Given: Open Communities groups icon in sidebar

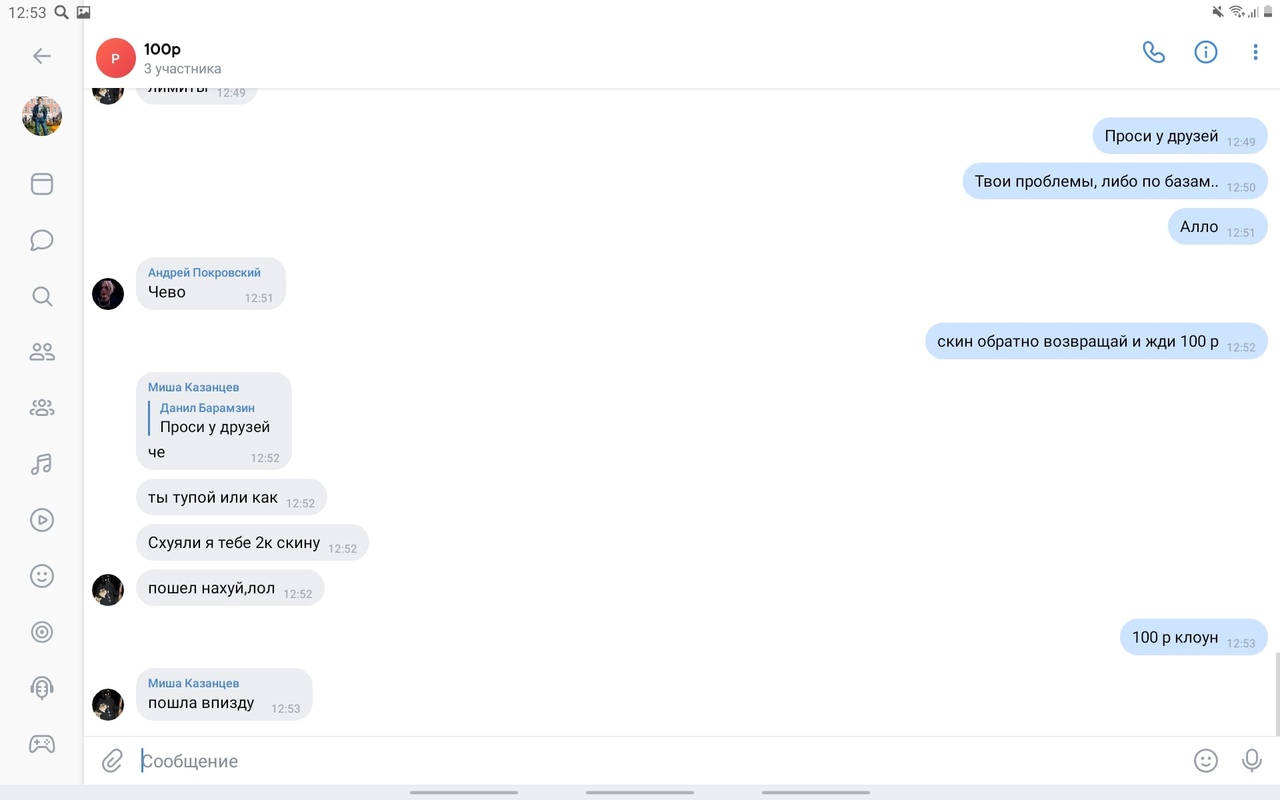Looking at the screenshot, I should click(42, 408).
